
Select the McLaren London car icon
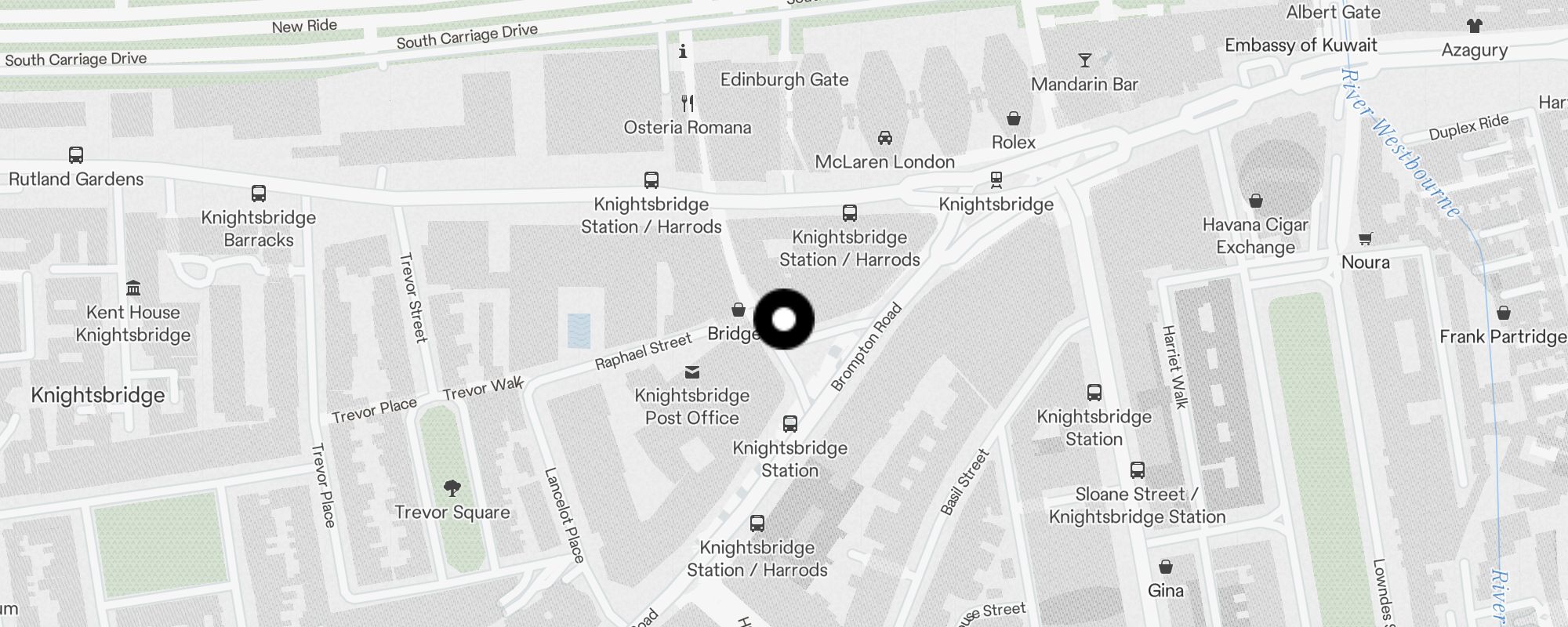point(885,138)
